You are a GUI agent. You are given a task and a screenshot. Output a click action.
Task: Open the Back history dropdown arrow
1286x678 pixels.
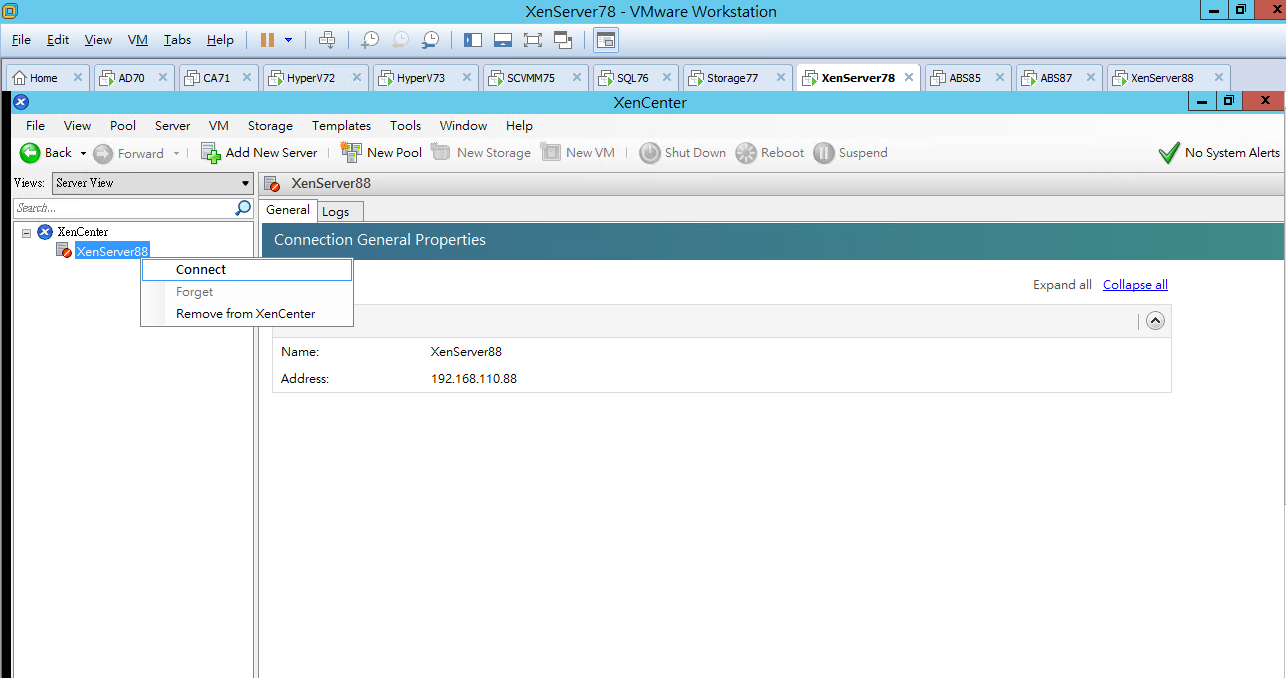pyautogui.click(x=83, y=153)
